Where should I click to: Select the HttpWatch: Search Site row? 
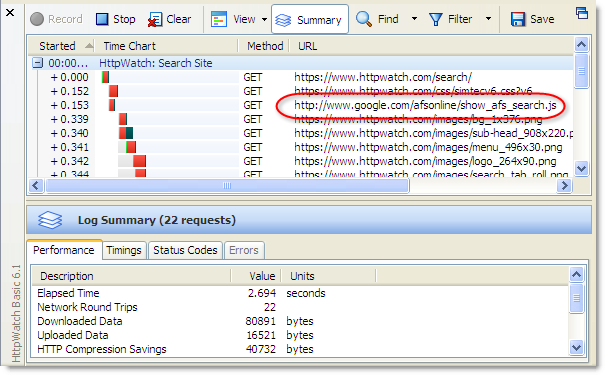[x=301, y=63]
